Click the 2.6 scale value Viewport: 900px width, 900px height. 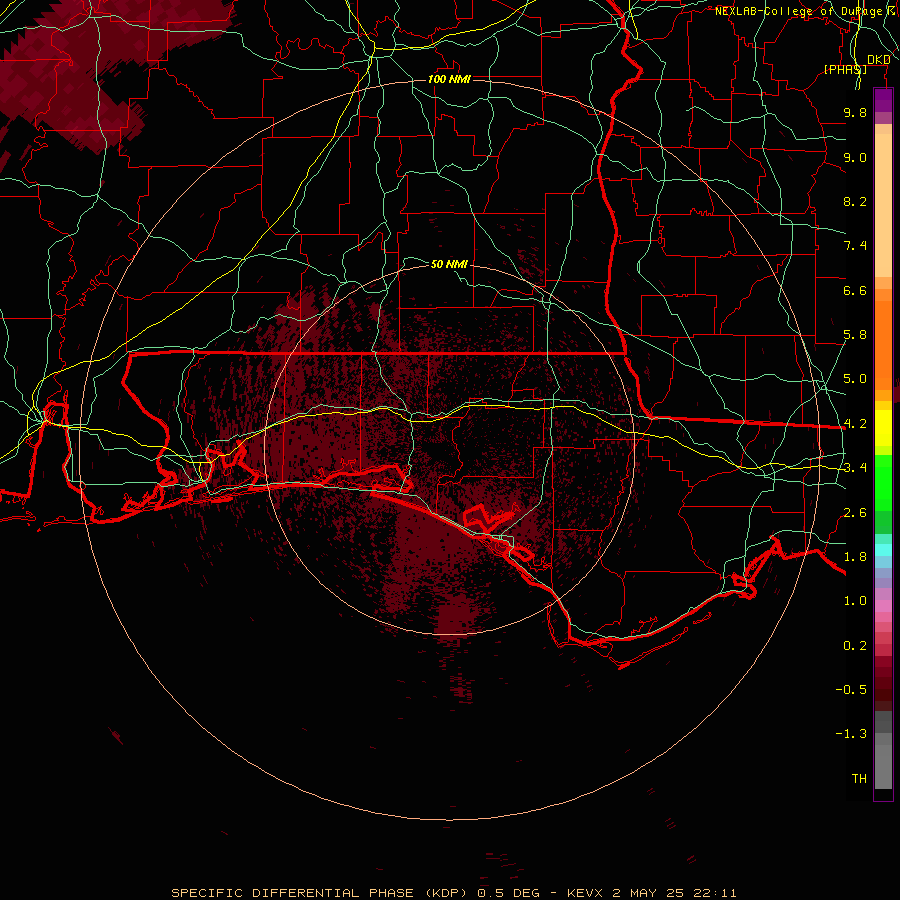point(855,513)
